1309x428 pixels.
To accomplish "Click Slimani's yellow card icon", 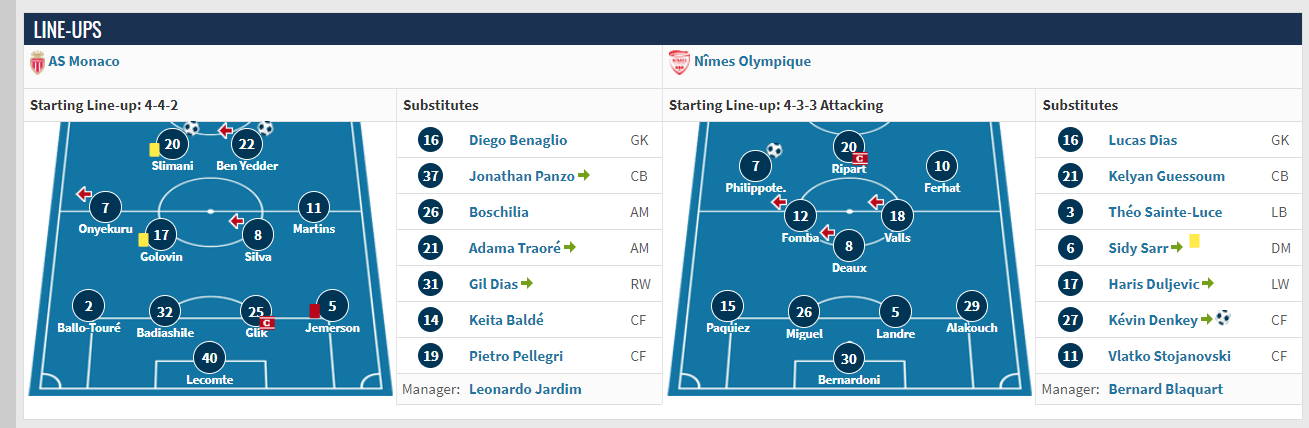I will (x=155, y=148).
